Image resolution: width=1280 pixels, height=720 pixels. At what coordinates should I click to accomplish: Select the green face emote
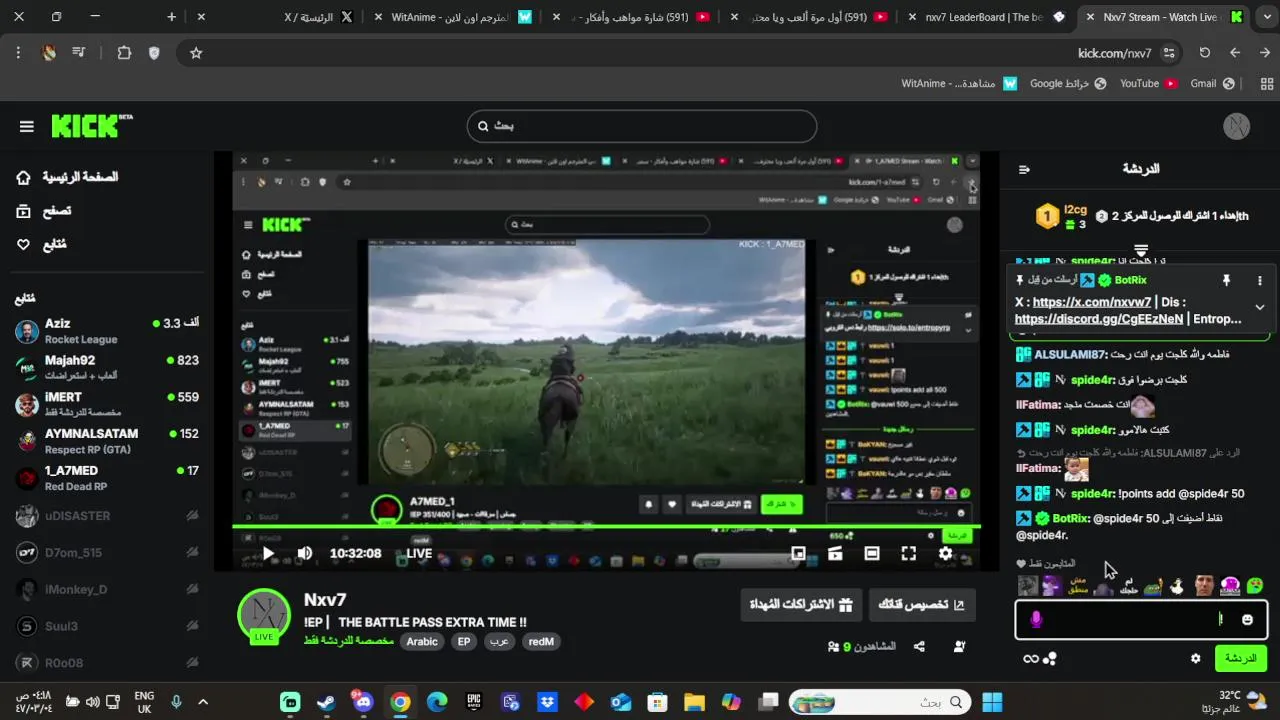pyautogui.click(x=1254, y=586)
